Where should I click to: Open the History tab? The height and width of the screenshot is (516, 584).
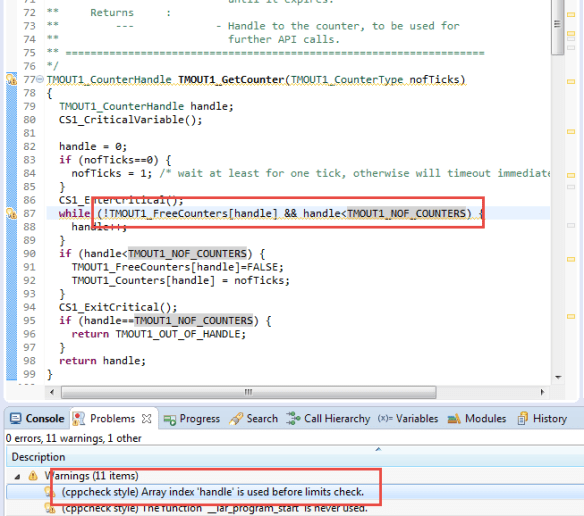click(x=542, y=419)
